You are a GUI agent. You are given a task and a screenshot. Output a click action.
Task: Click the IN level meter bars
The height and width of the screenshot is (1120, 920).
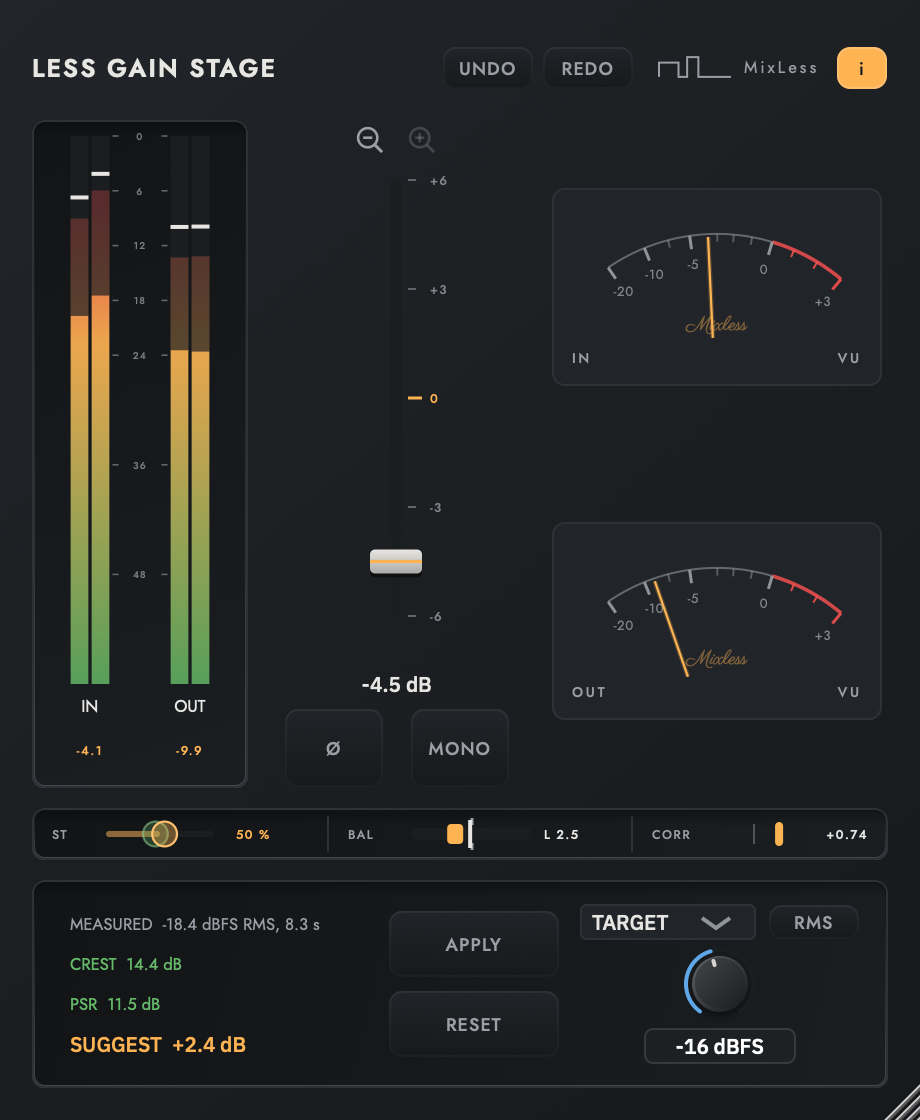point(90,409)
